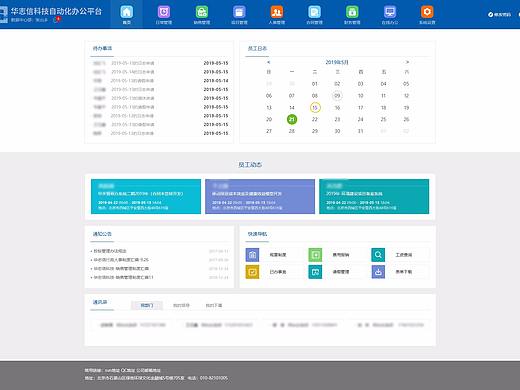The width and height of the screenshot is (520, 390).
Task: Open the purple clock daily management icon
Action: 164,12
